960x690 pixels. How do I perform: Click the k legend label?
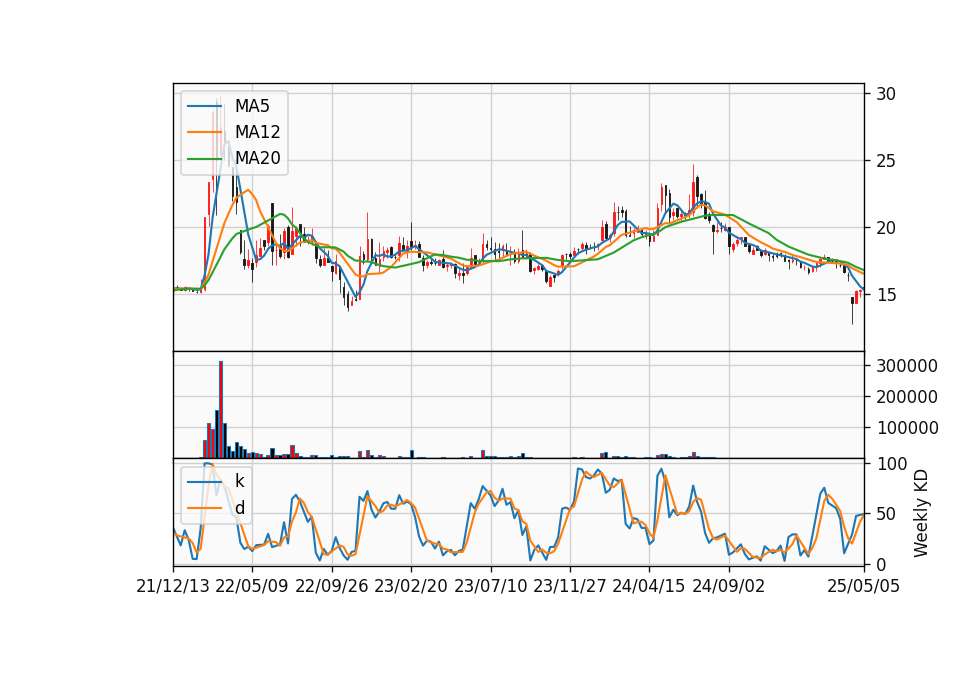[239, 481]
